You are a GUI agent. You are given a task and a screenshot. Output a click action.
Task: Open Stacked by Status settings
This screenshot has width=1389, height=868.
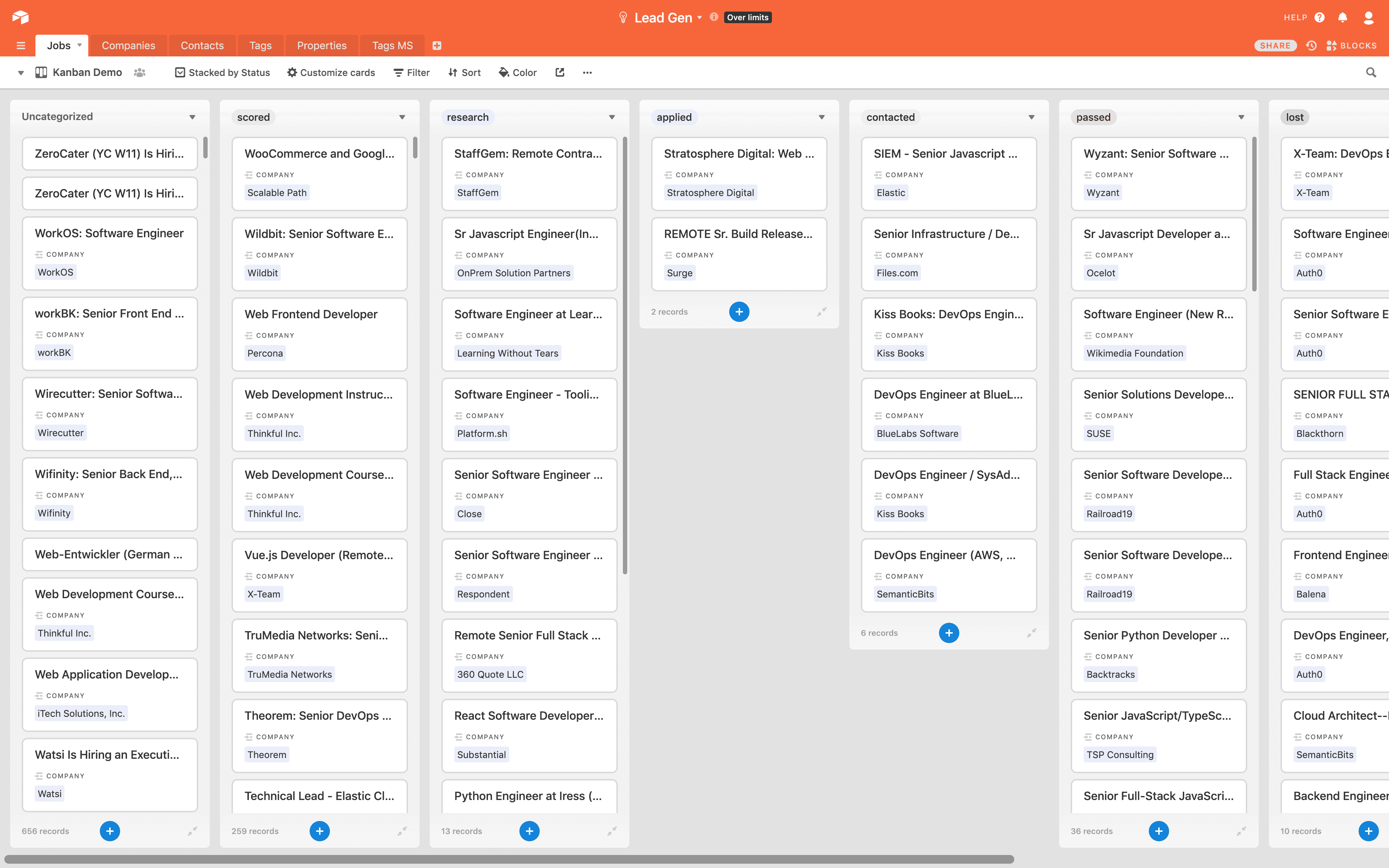[x=222, y=72]
